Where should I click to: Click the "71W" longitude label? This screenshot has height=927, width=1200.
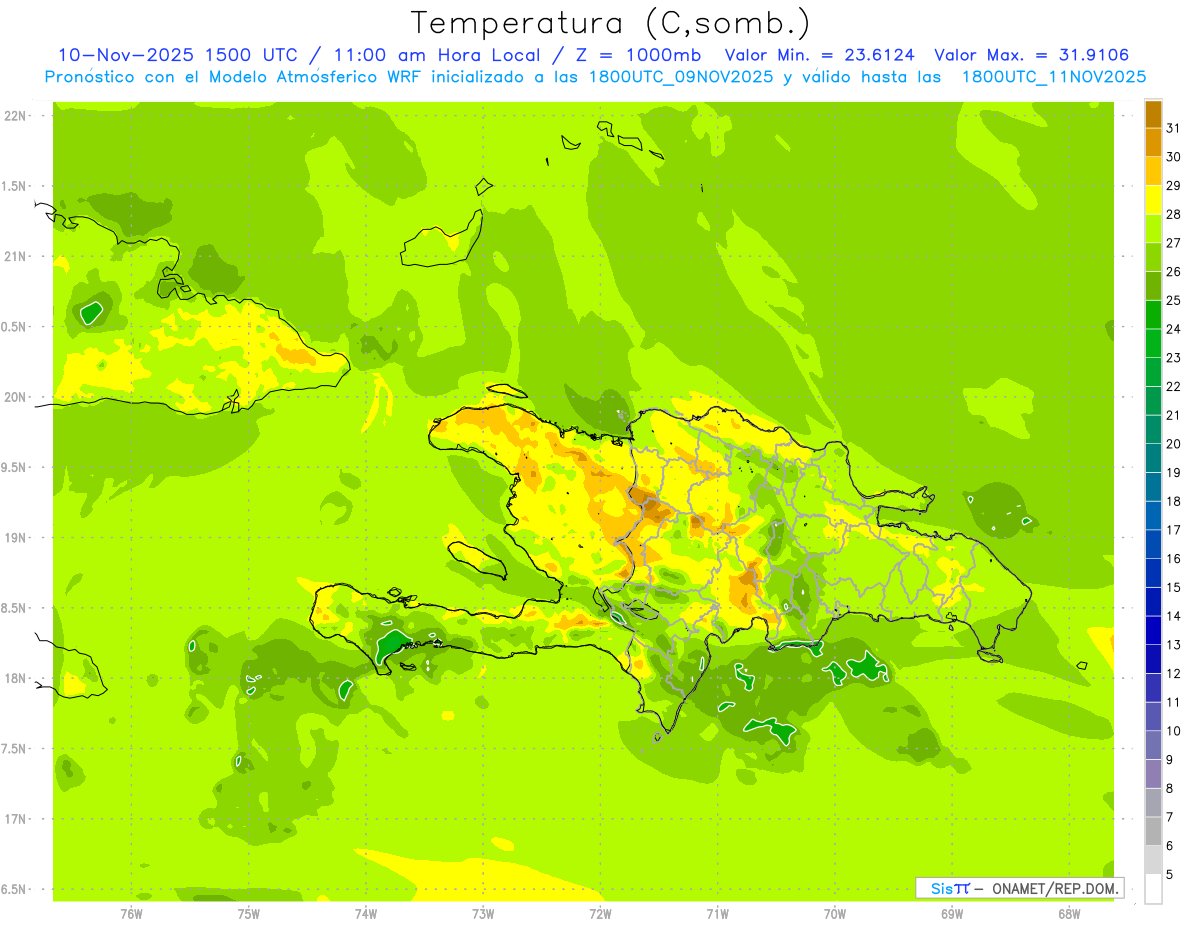click(x=717, y=913)
